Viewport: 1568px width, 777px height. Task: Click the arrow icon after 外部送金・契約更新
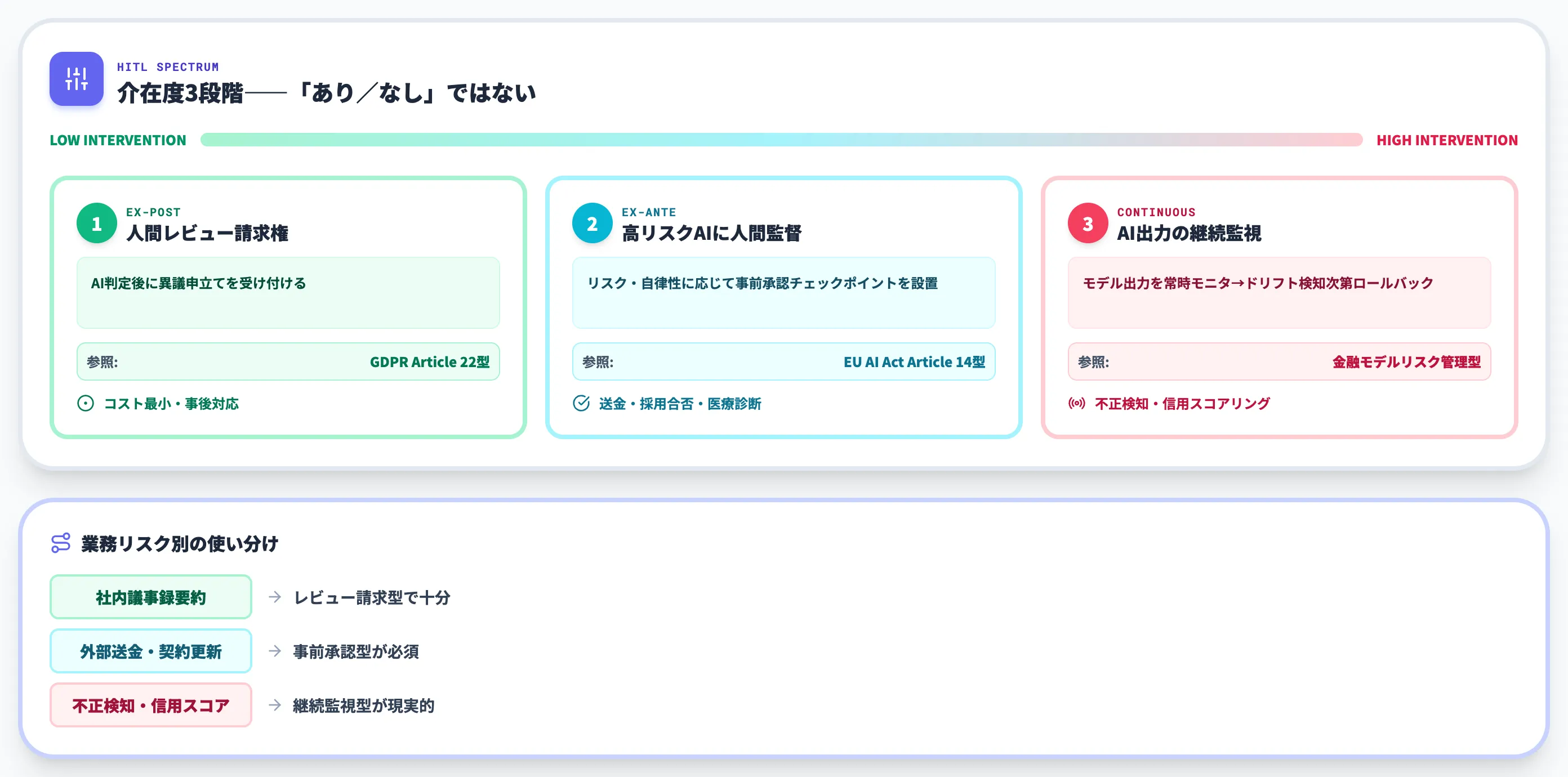click(x=275, y=651)
